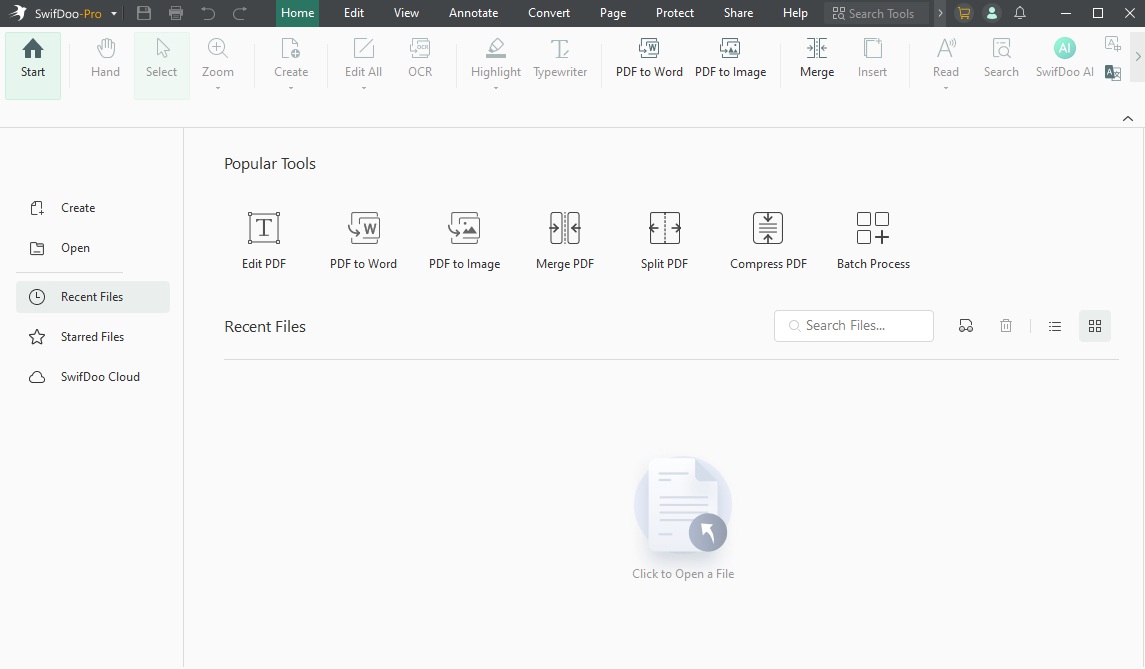Open PDF to Image popular tool

click(464, 241)
